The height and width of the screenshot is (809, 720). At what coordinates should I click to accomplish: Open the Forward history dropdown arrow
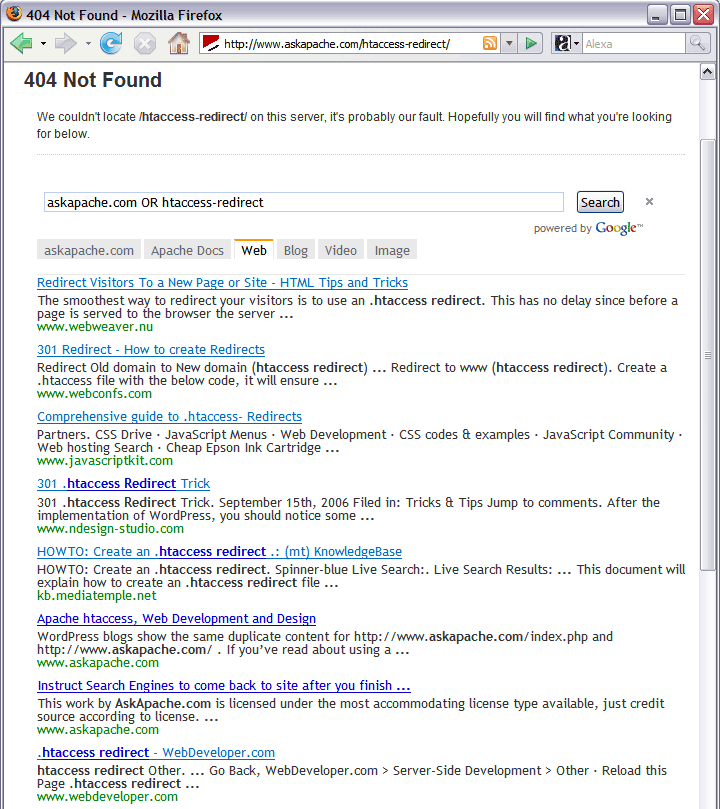[88, 44]
